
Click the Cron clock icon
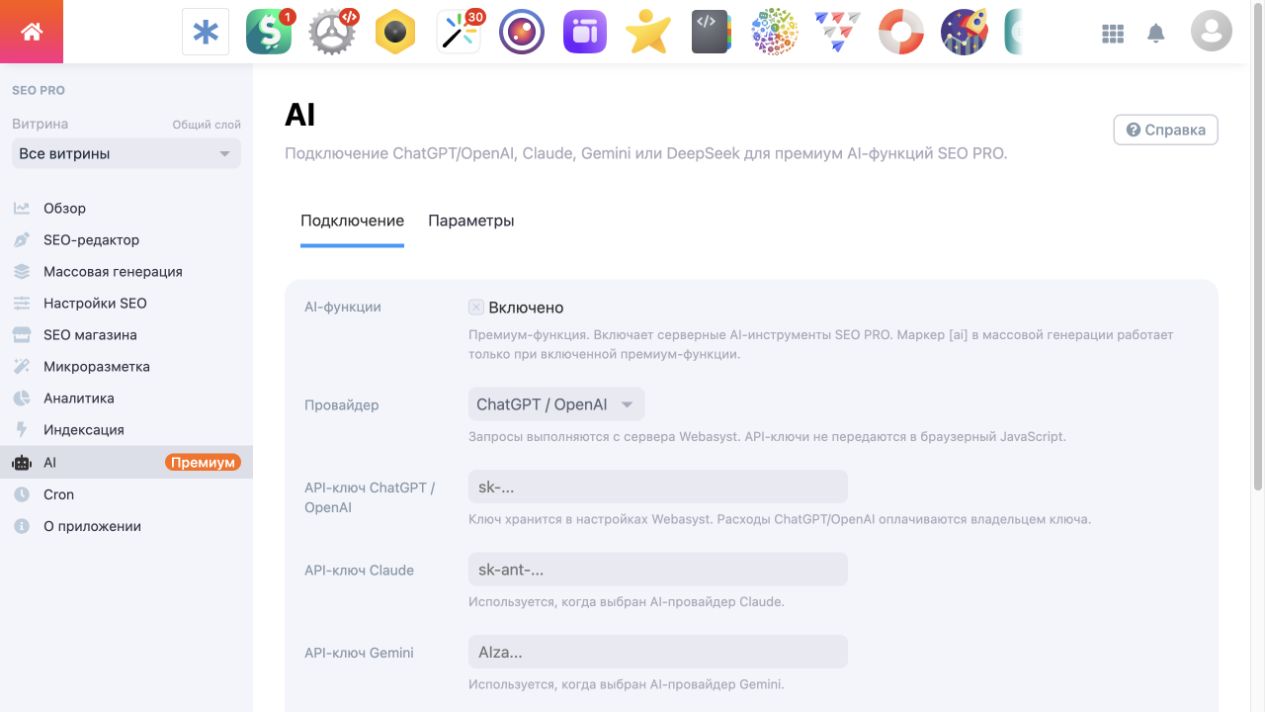coord(21,494)
